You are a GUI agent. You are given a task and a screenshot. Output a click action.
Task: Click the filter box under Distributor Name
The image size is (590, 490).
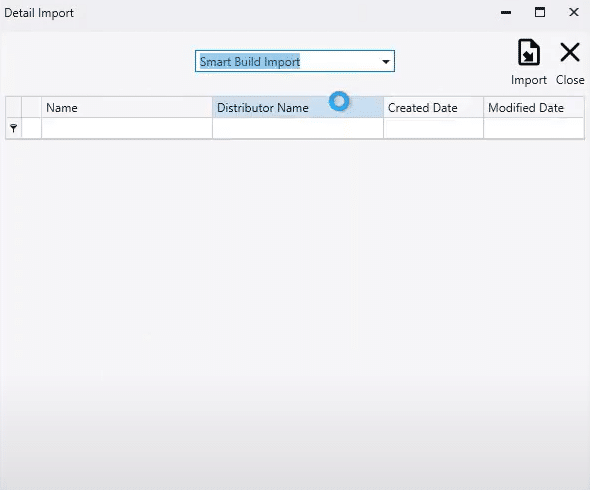[298, 128]
